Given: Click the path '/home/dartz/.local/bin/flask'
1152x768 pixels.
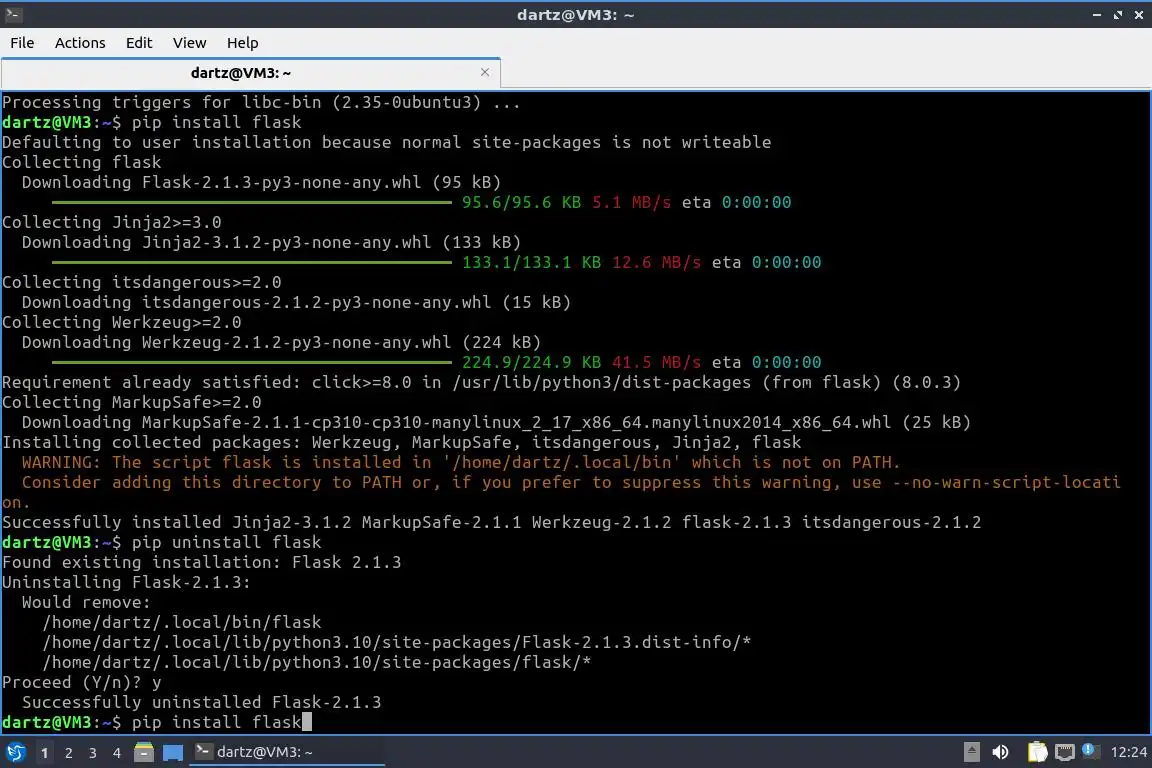Looking at the screenshot, I should pos(181,622).
